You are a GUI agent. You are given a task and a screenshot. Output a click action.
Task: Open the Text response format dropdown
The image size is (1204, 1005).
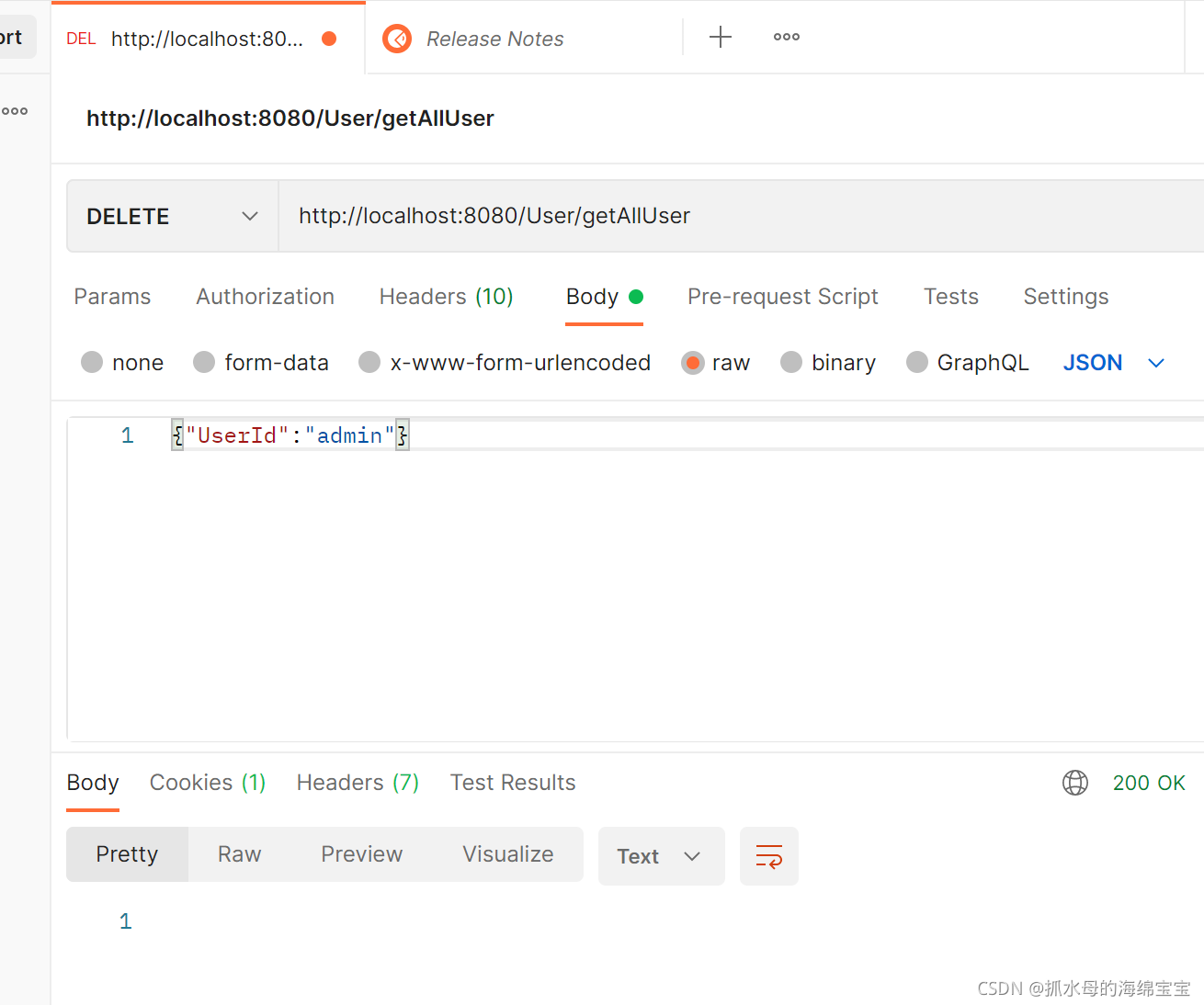point(662,856)
